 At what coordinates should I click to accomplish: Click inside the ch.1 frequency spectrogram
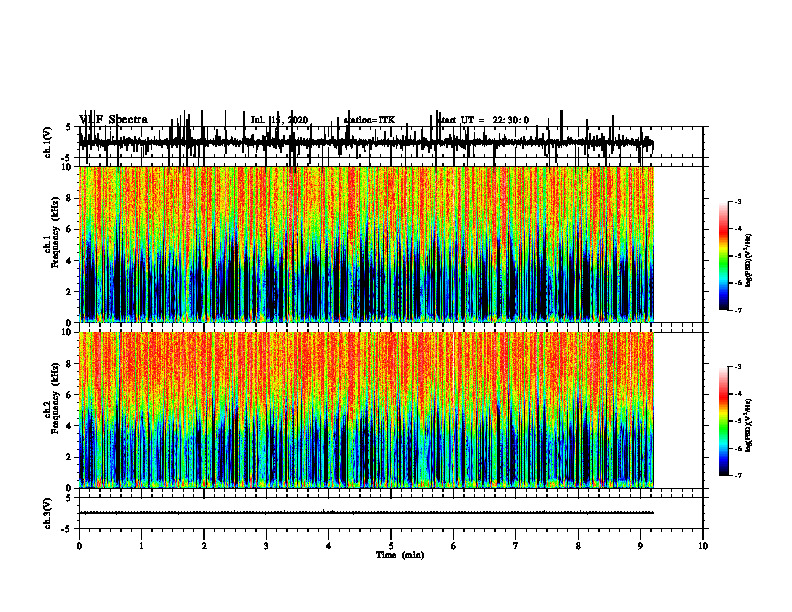click(x=366, y=244)
